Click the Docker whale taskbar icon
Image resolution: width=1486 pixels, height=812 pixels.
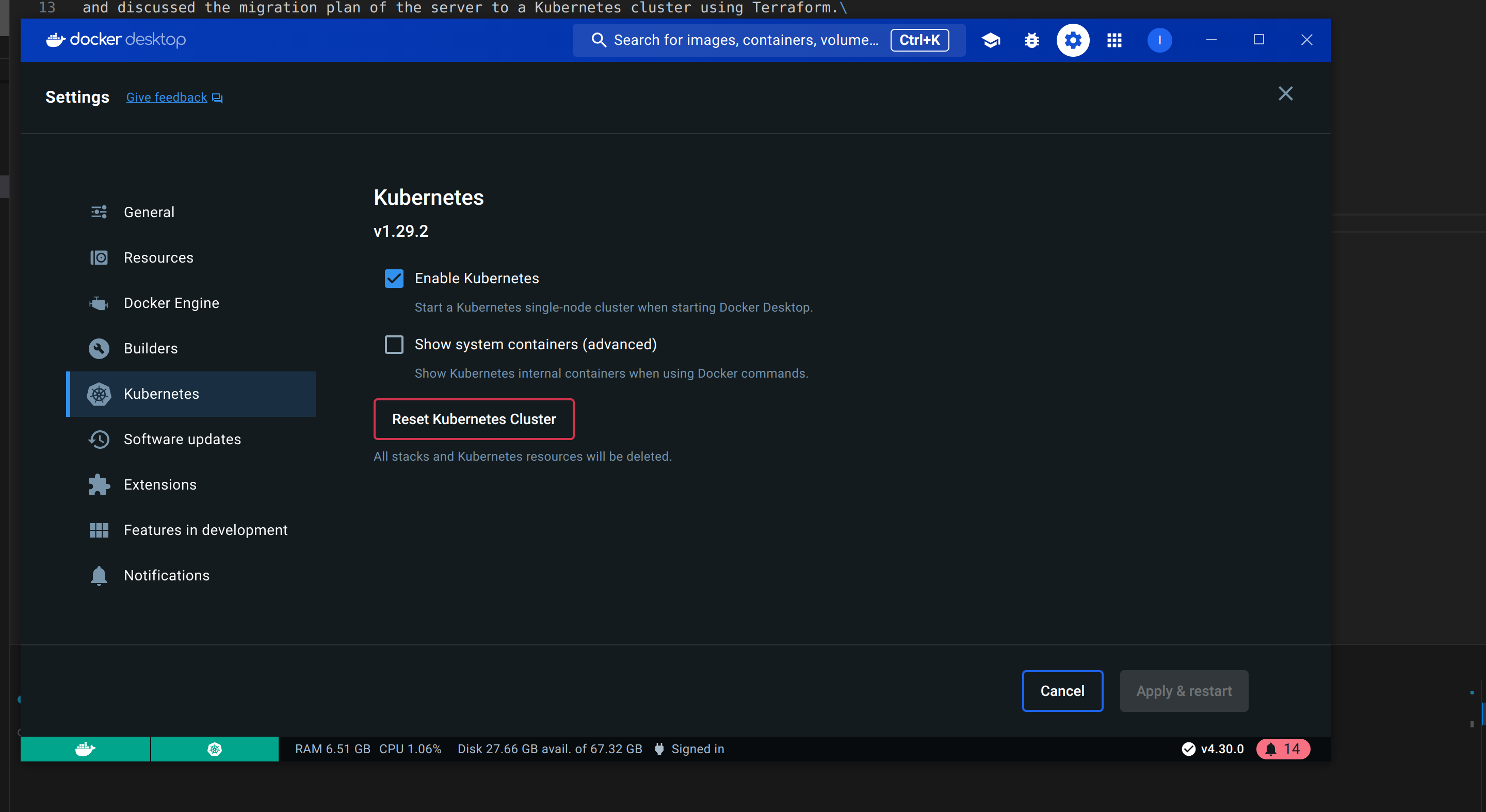85,749
